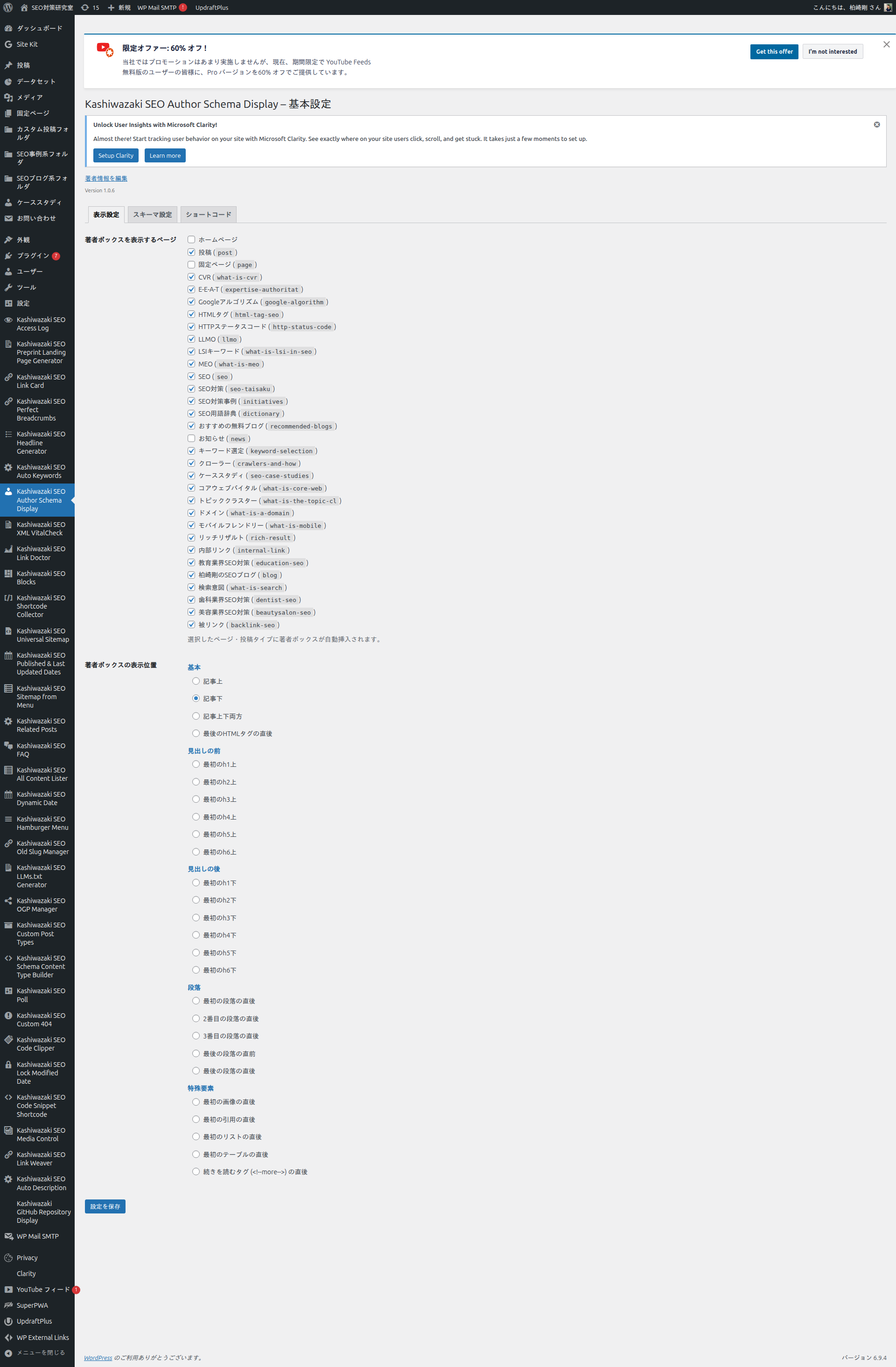Enable the ホームページ checkbox
The image size is (896, 1367).
(191, 239)
